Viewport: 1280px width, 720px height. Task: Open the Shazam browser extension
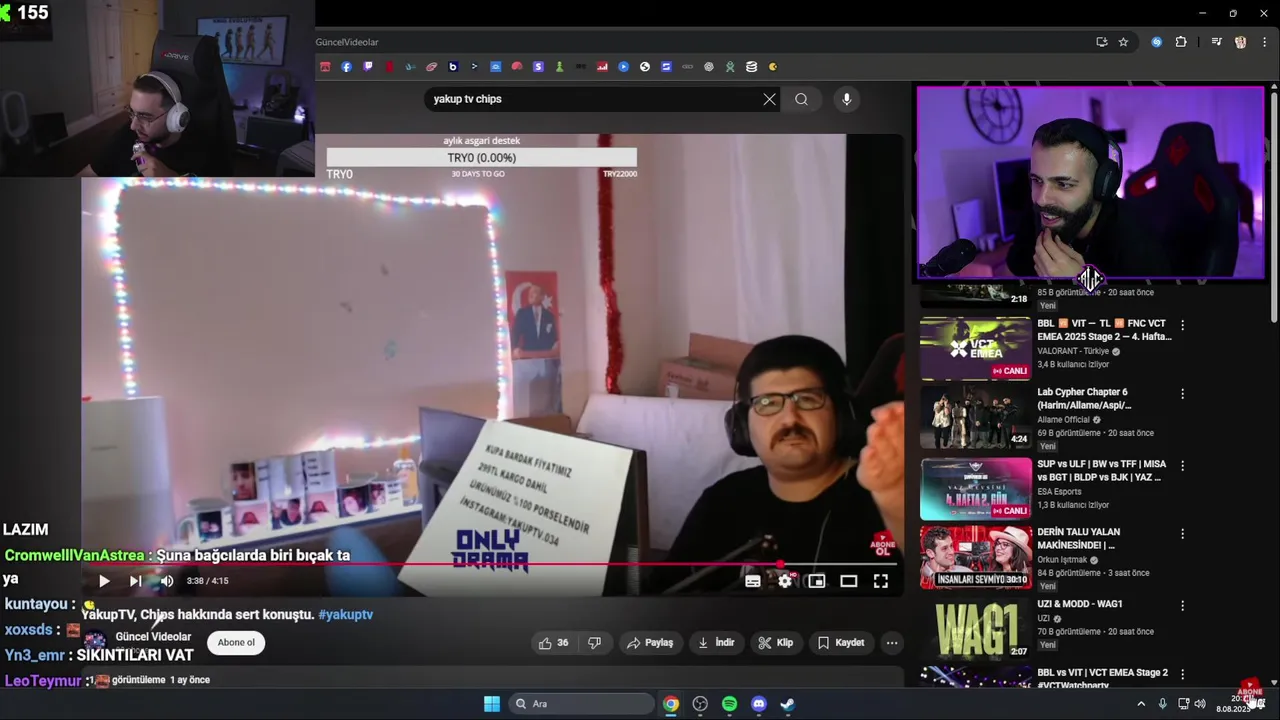[1156, 42]
